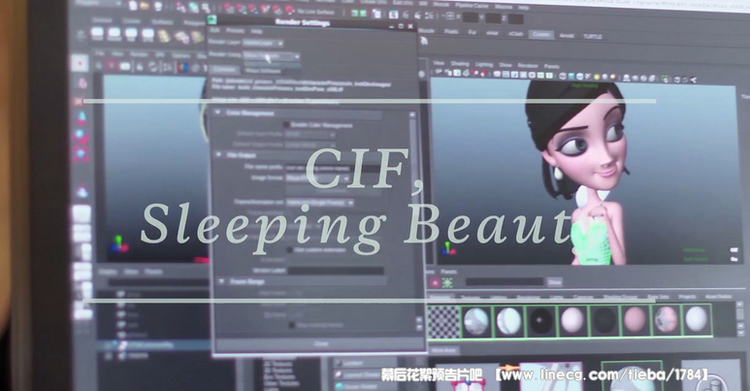
Task: Open the viewport Shading menu
Action: pyautogui.click(x=460, y=64)
